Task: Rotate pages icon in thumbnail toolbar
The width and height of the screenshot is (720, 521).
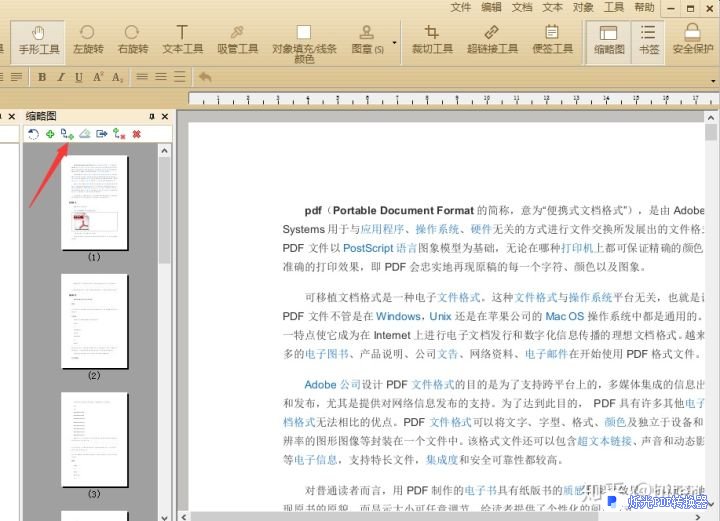Action: click(x=33, y=134)
